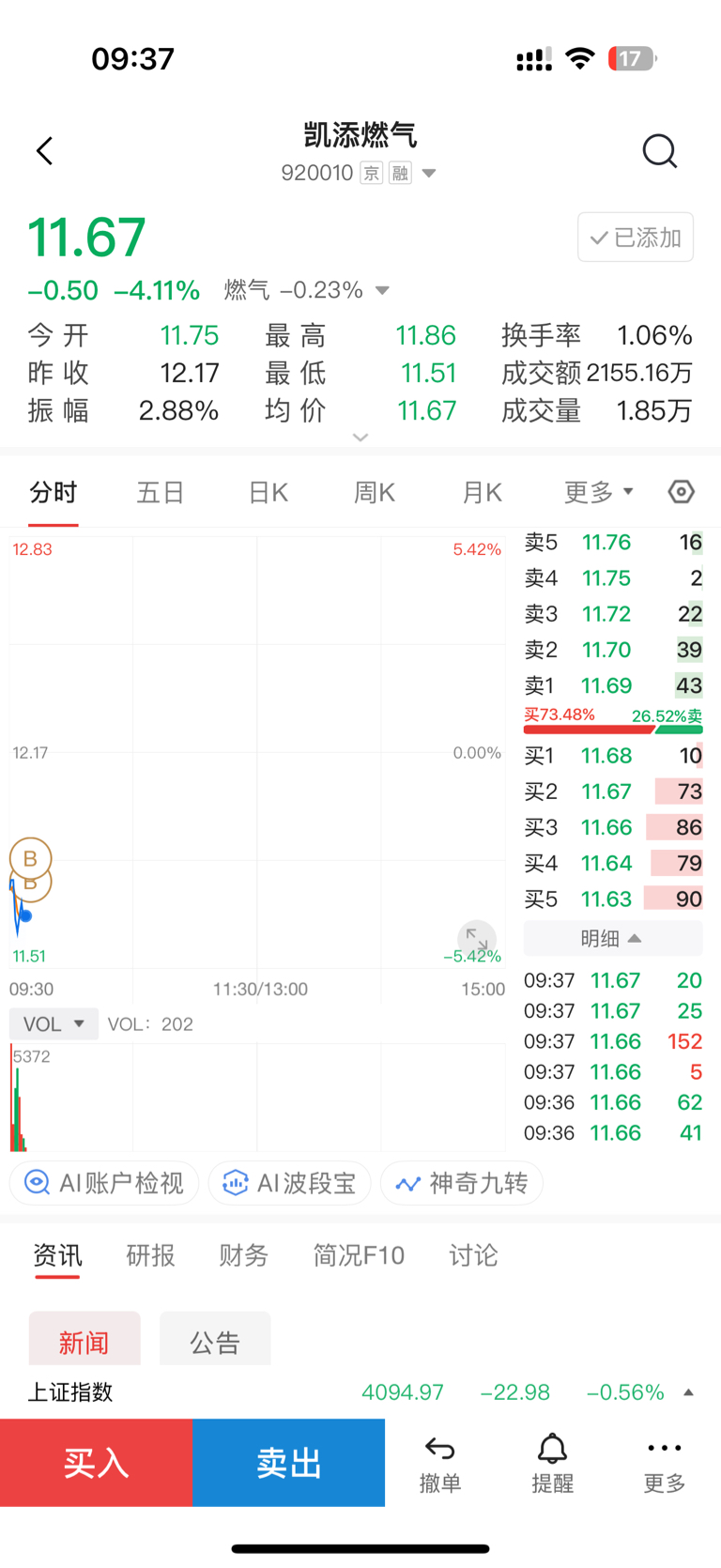Image resolution: width=721 pixels, height=1568 pixels.
Task: Open AI账户检视 tool
Action: click(104, 1183)
